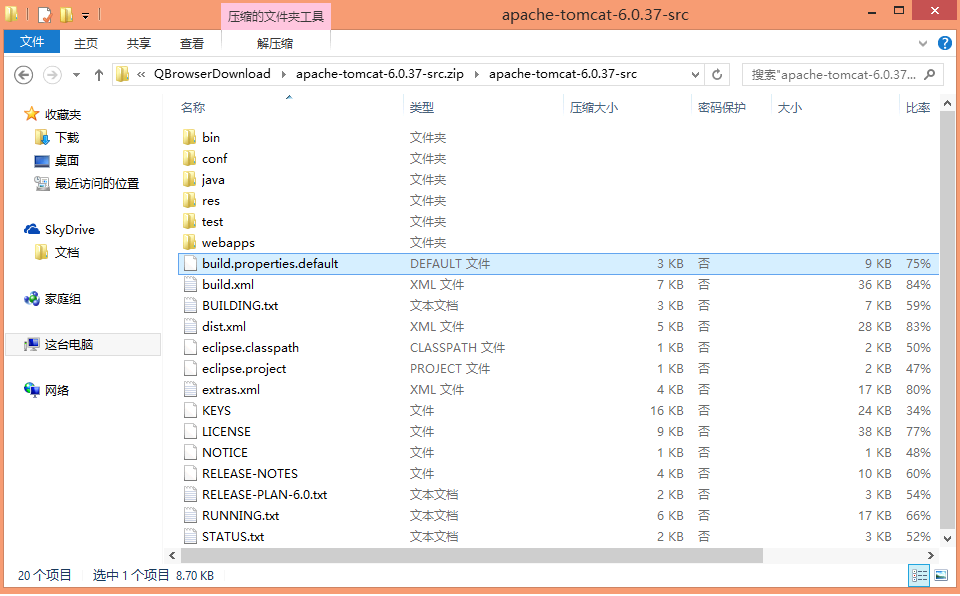Refresh the folder using the refresh icon
Screen dimensions: 960x596
[716, 73]
